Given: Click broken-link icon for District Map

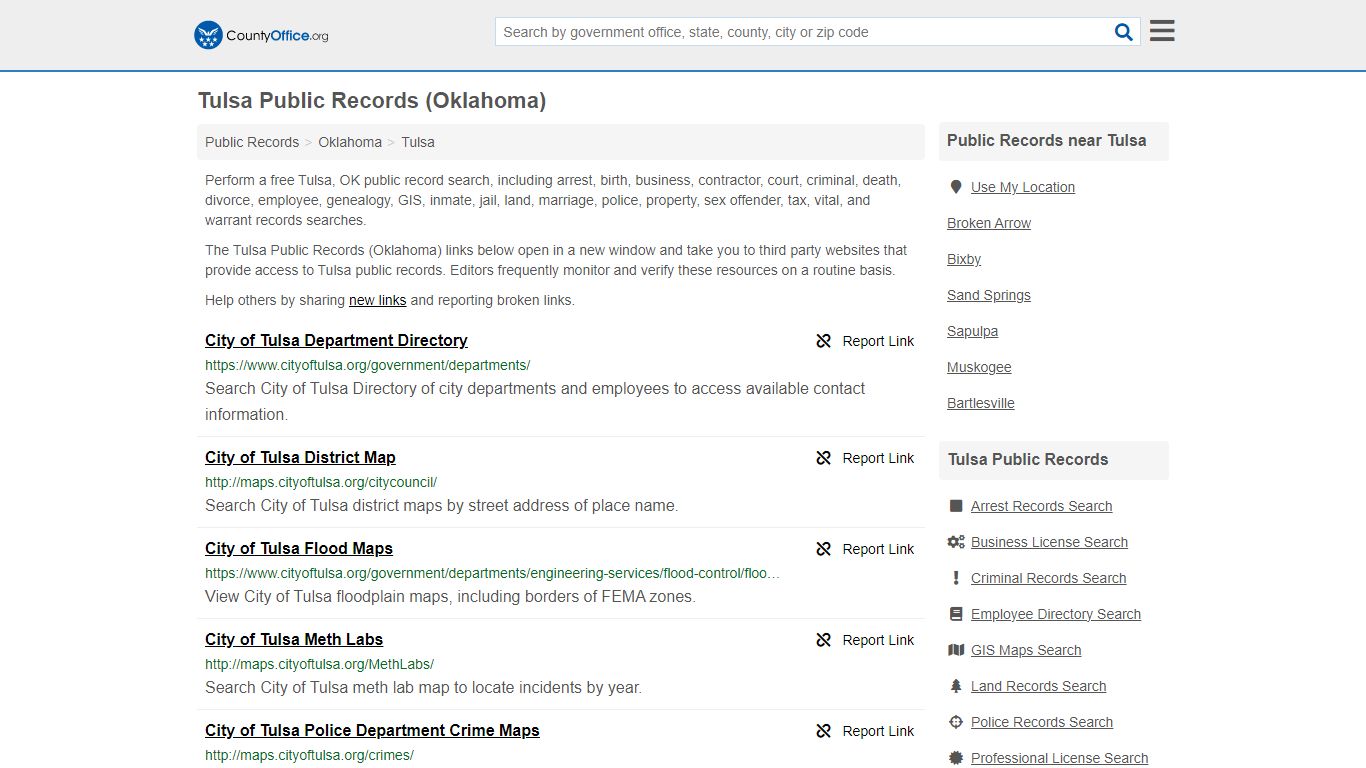Looking at the screenshot, I should tap(824, 458).
